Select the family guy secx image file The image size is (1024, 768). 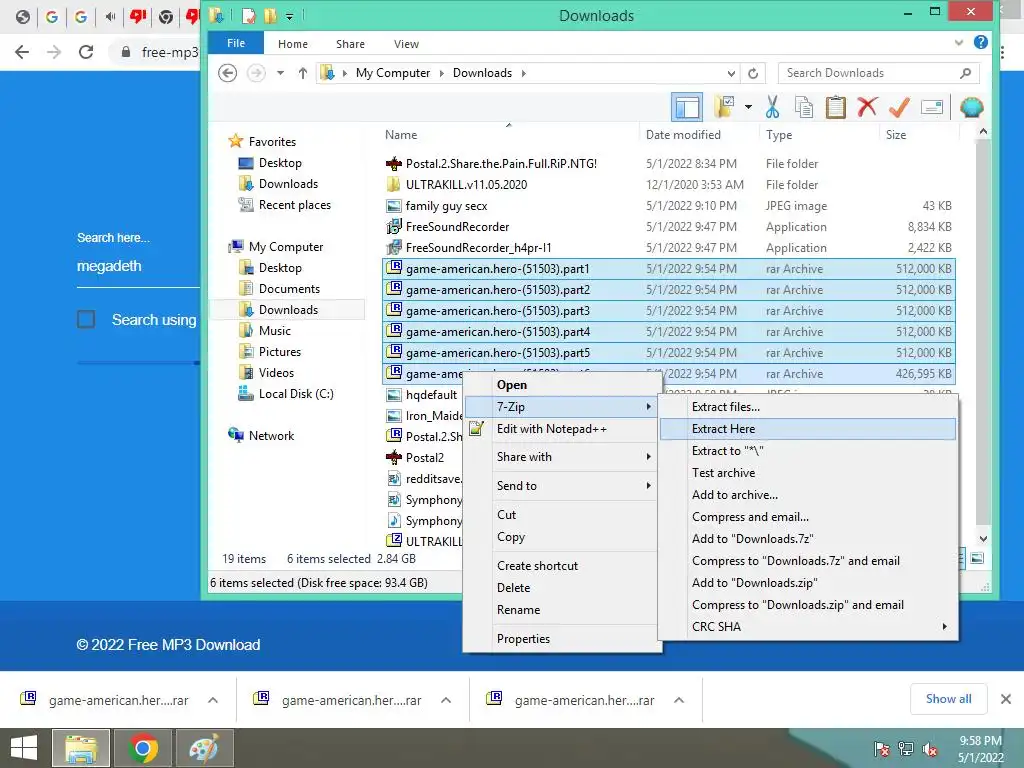click(x=446, y=206)
